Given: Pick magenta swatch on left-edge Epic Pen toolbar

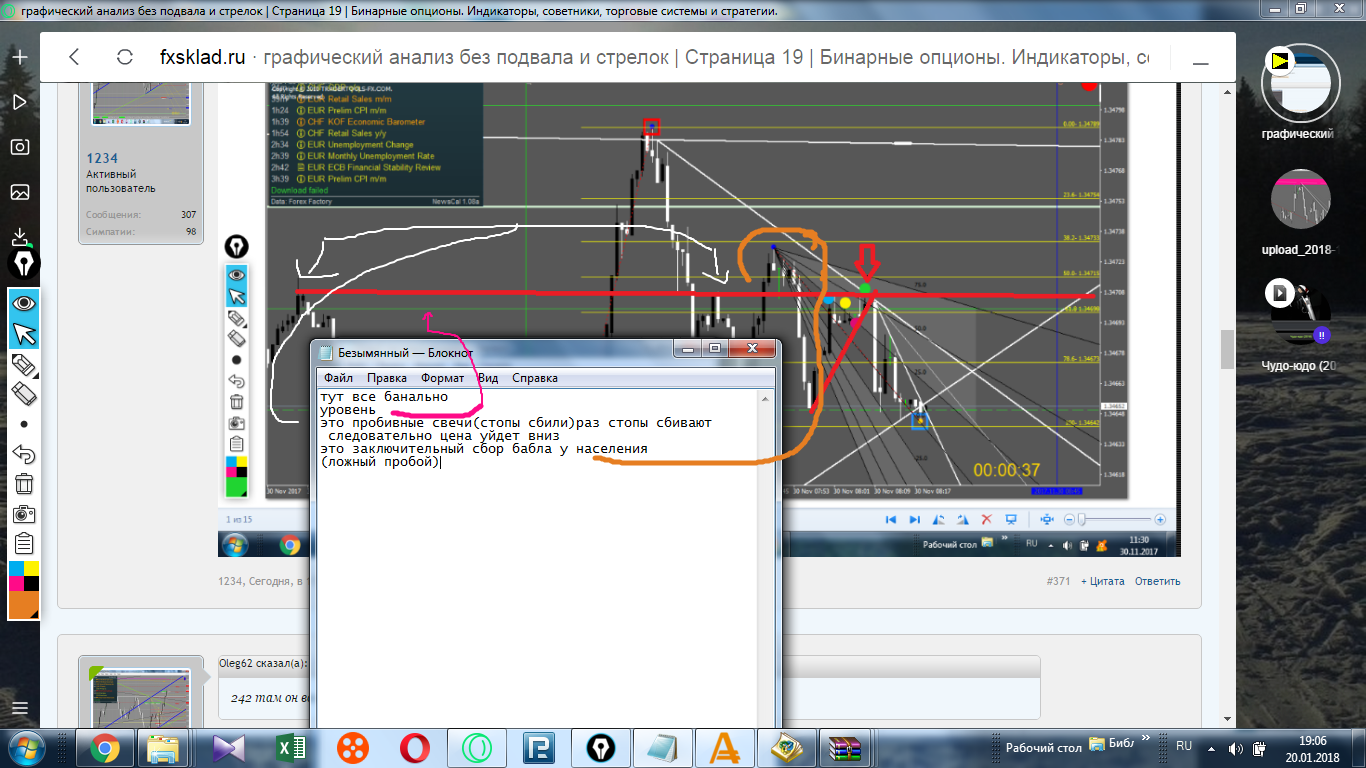Looking at the screenshot, I should pyautogui.click(x=16, y=583).
